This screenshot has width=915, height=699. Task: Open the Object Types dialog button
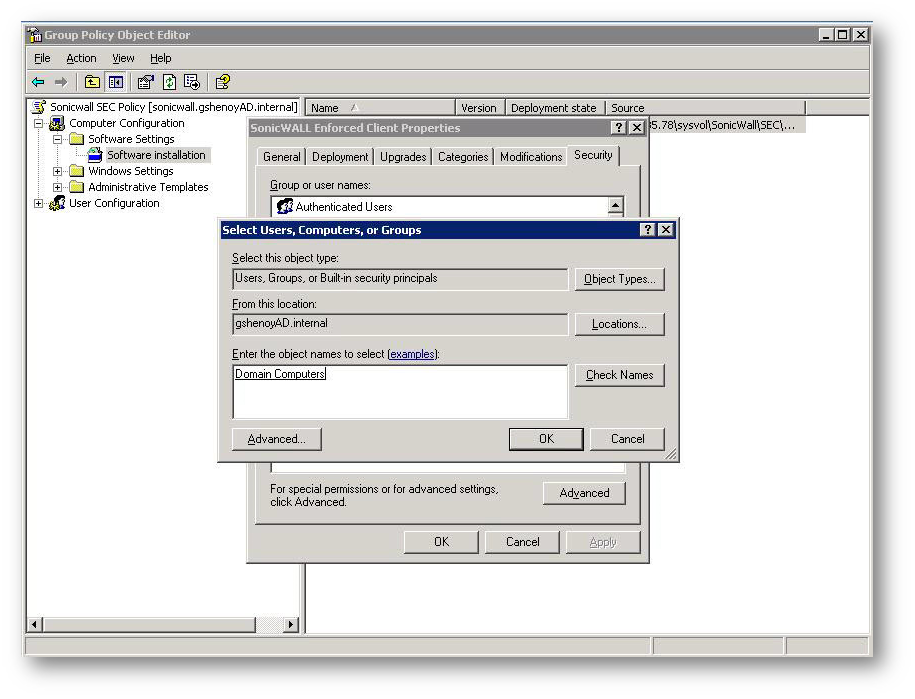click(x=619, y=279)
